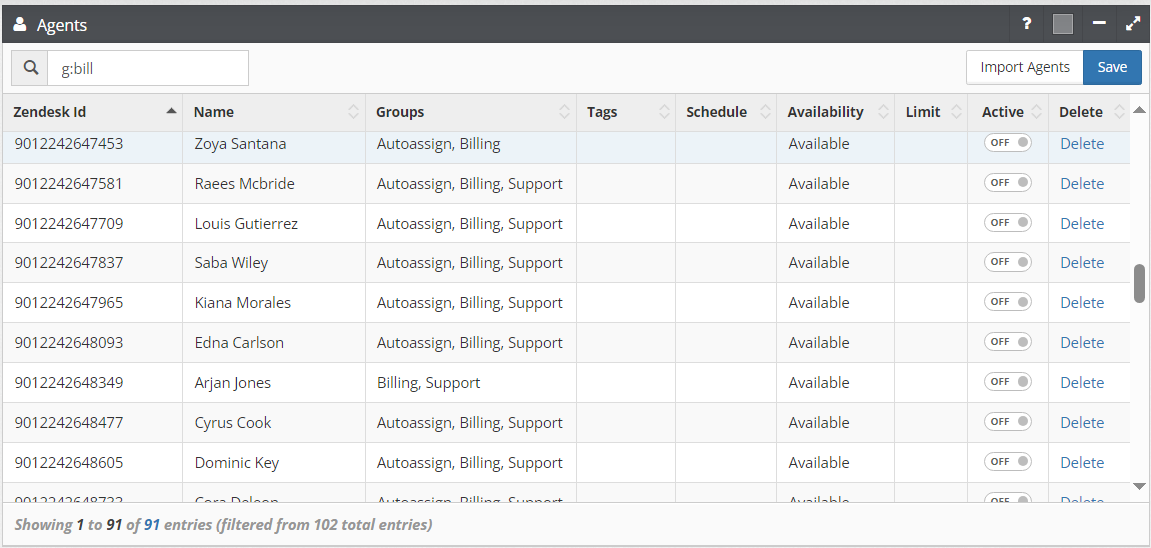
Task: Sort by Availability column sort arrows
Action: pyautogui.click(x=882, y=112)
